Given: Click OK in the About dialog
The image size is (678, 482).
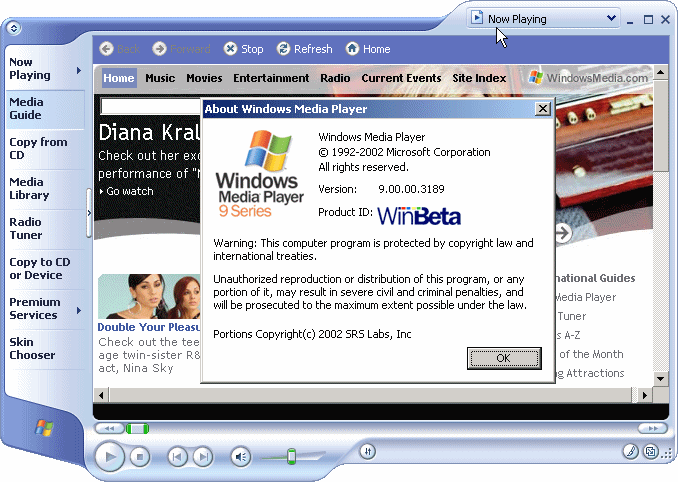Looking at the screenshot, I should 504,358.
